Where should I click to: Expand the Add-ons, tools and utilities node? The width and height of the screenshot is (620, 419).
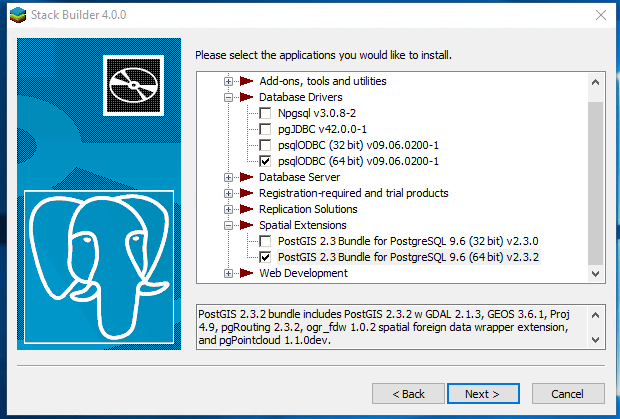(228, 81)
